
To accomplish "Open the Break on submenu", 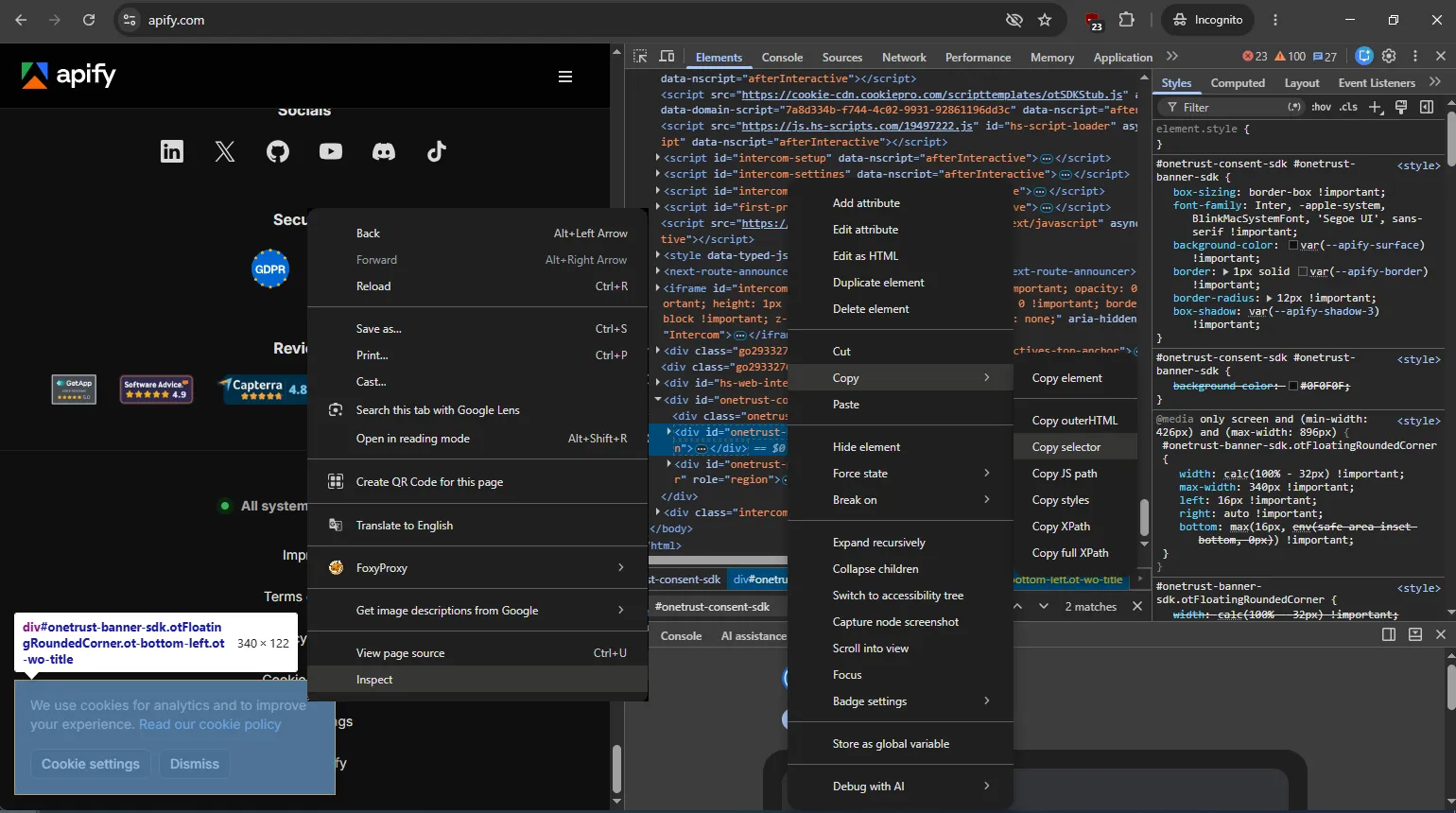I will tap(901, 500).
